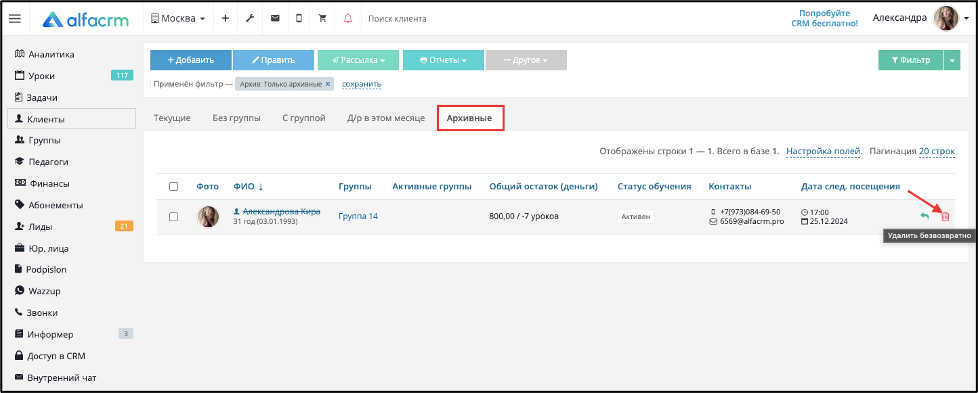Sort by Дата след. посещения column

tap(850, 186)
